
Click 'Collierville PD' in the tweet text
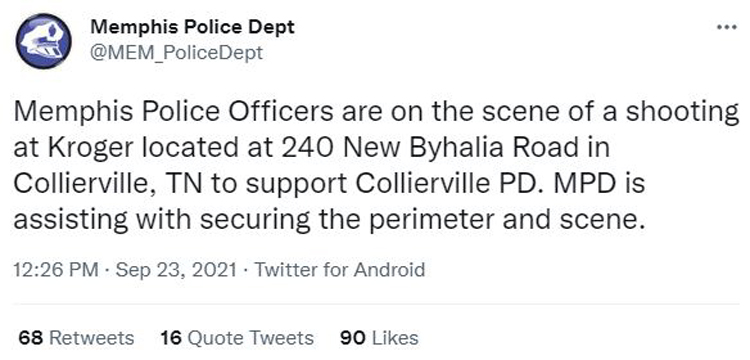pos(443,184)
